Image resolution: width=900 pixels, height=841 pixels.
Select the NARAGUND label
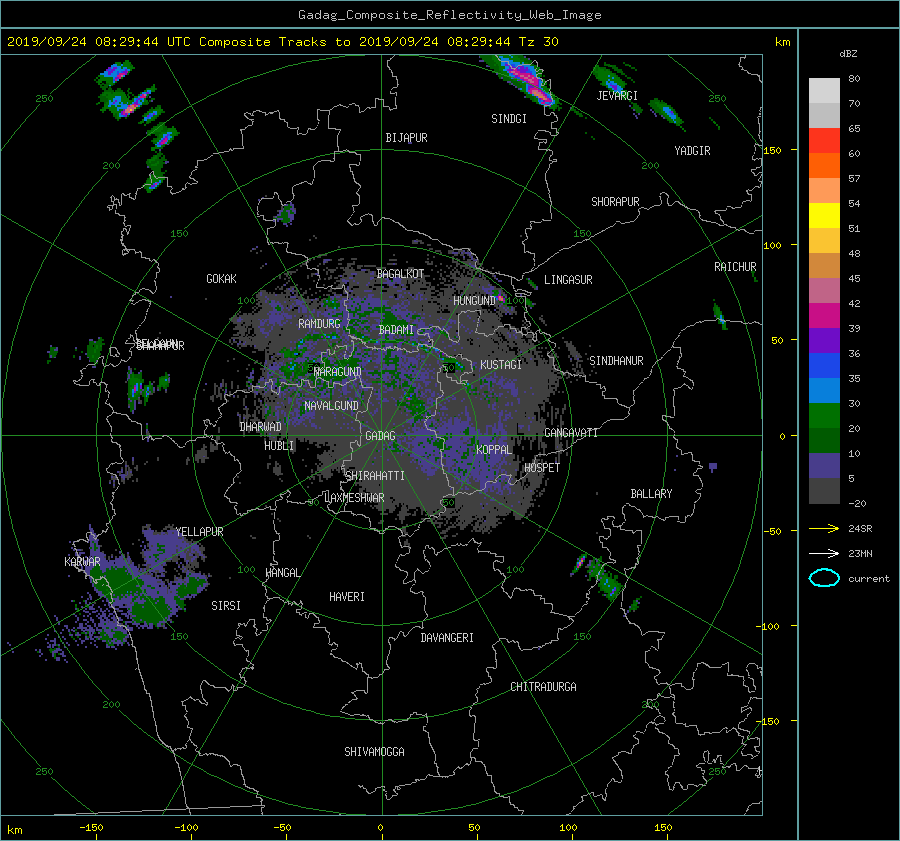(338, 372)
